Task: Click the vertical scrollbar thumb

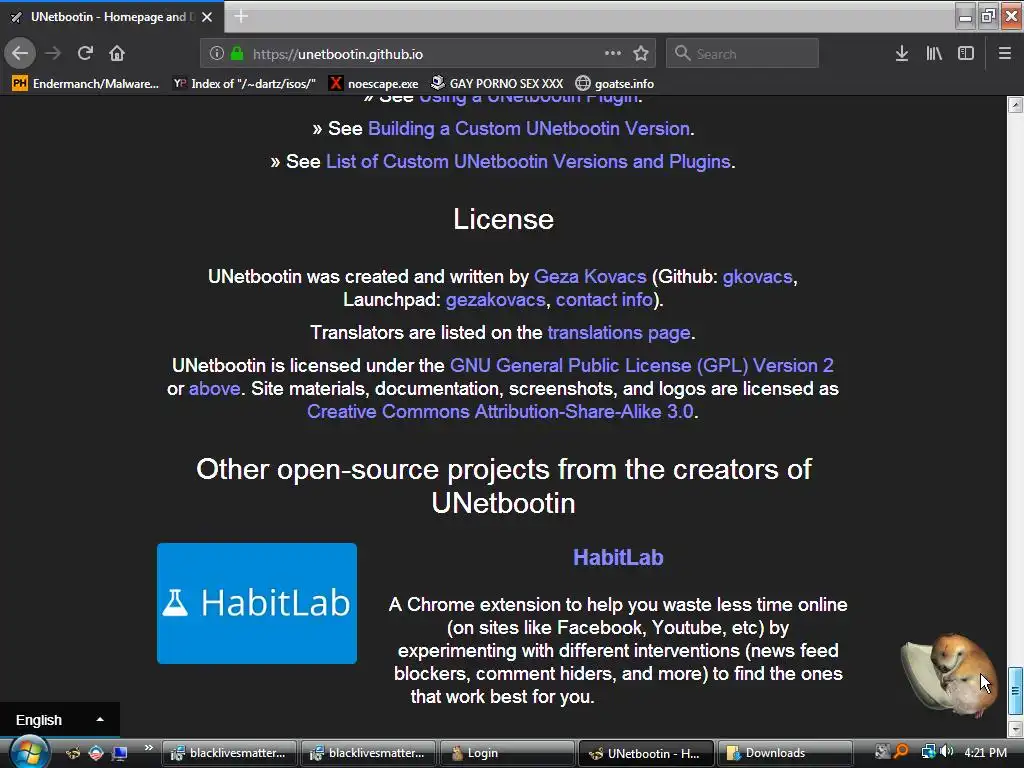Action: point(1015,691)
